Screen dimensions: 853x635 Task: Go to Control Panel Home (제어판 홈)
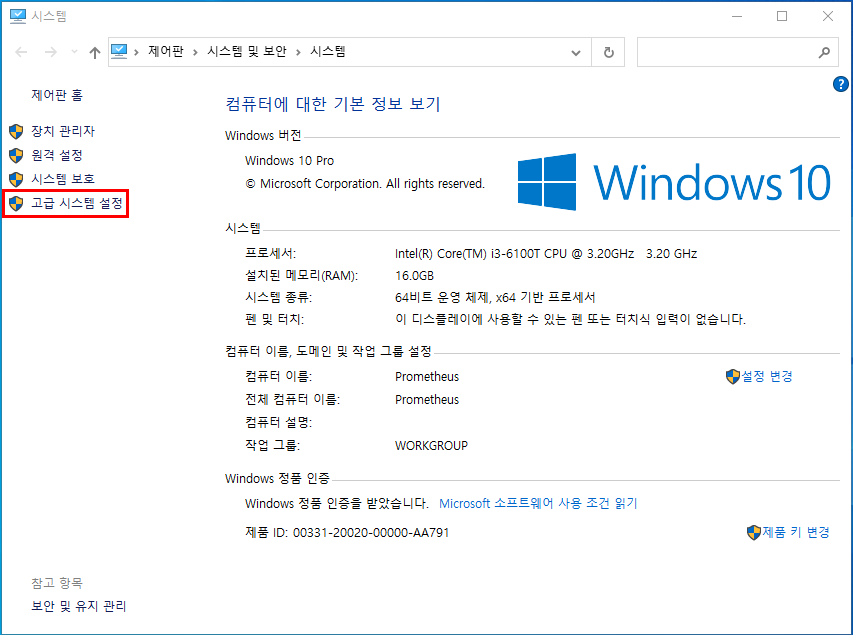coord(57,95)
